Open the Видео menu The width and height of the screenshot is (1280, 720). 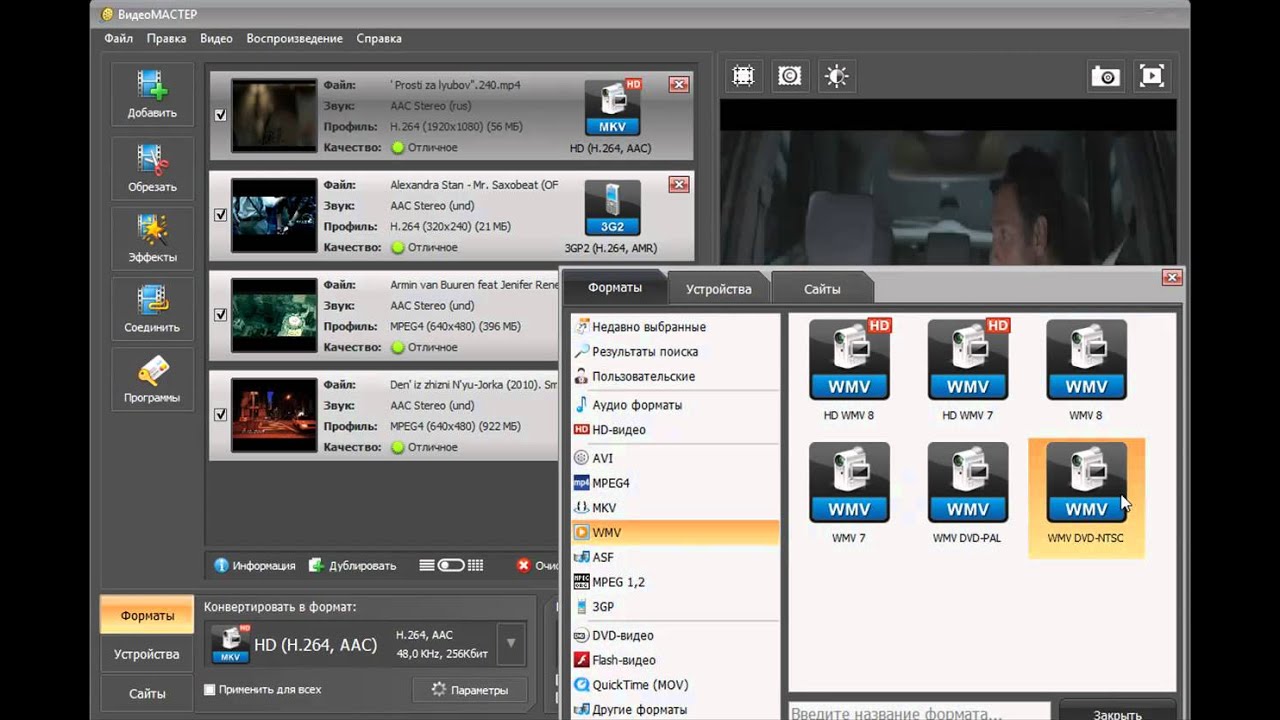[x=216, y=38]
